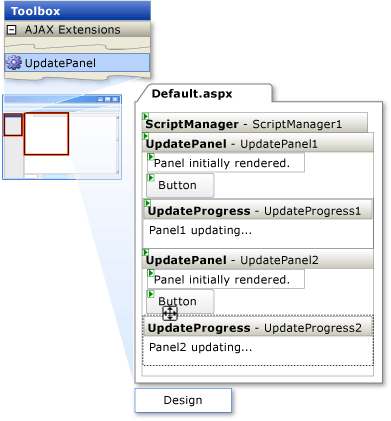Select 'Panel initially rendered.' label in UpdatePanel1
The height and width of the screenshot is (421, 391).
[x=226, y=163]
